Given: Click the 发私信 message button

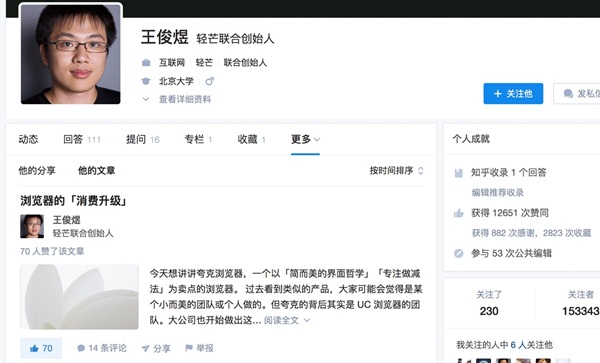Looking at the screenshot, I should coord(577,94).
